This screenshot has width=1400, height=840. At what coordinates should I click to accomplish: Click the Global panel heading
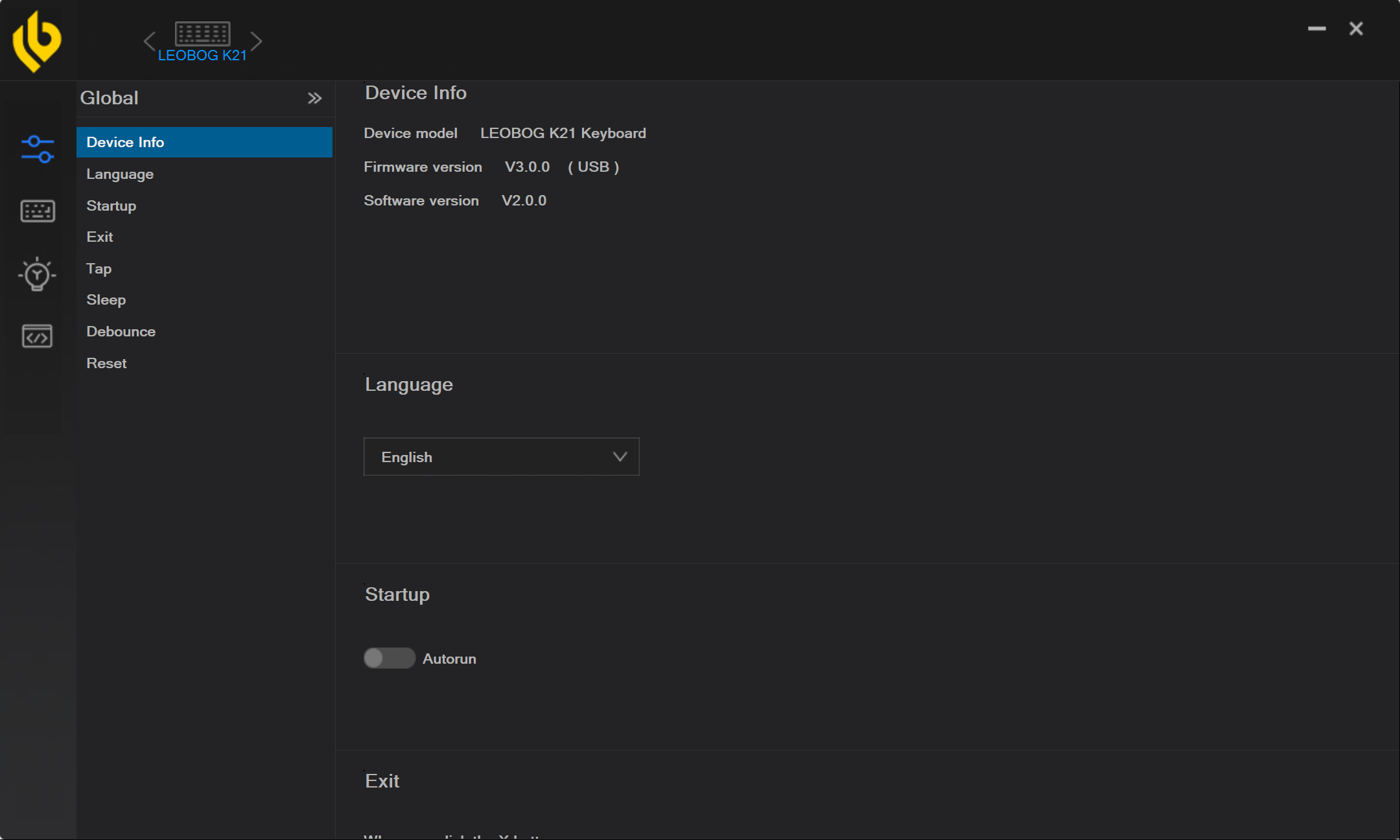point(109,98)
